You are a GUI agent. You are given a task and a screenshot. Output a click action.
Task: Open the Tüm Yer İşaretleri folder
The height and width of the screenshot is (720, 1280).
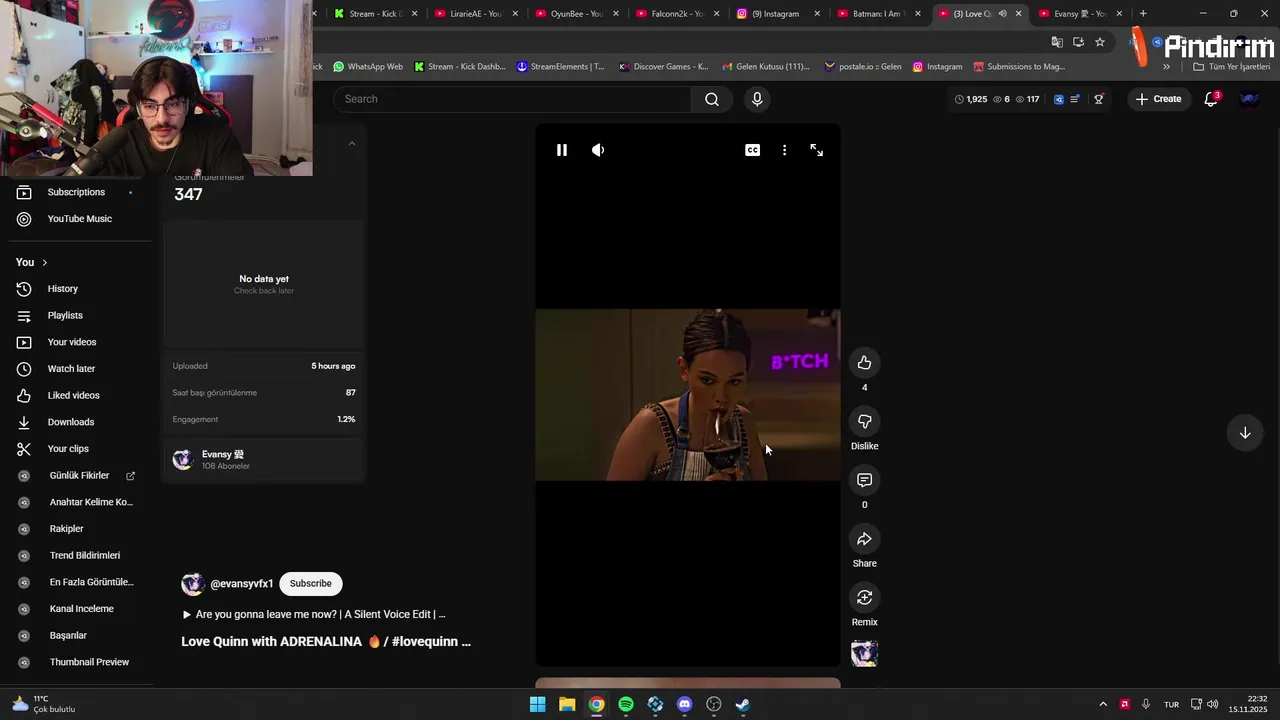(1231, 67)
